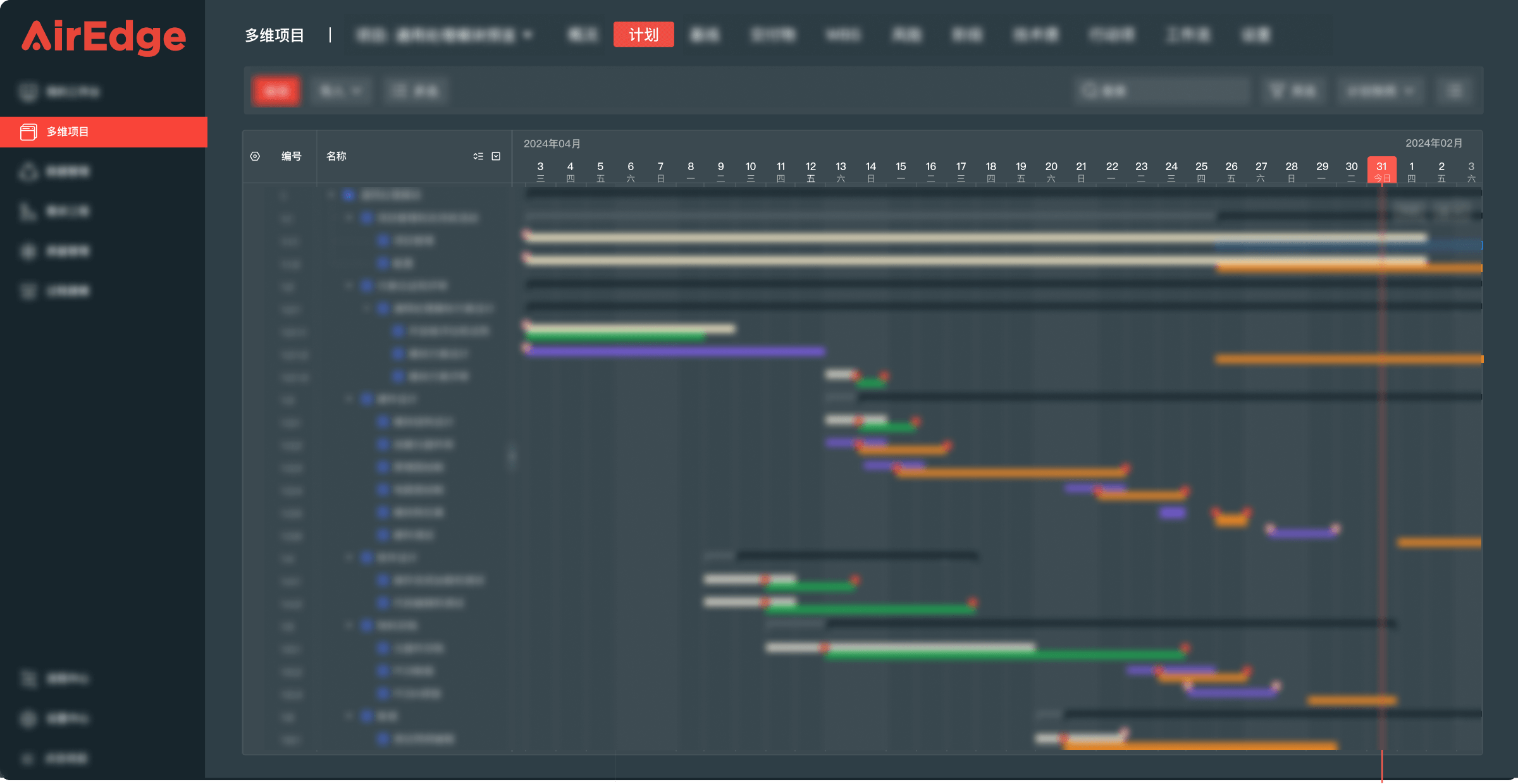The image size is (1518, 784).
Task: Switch to the 计划 tab
Action: coord(643,35)
